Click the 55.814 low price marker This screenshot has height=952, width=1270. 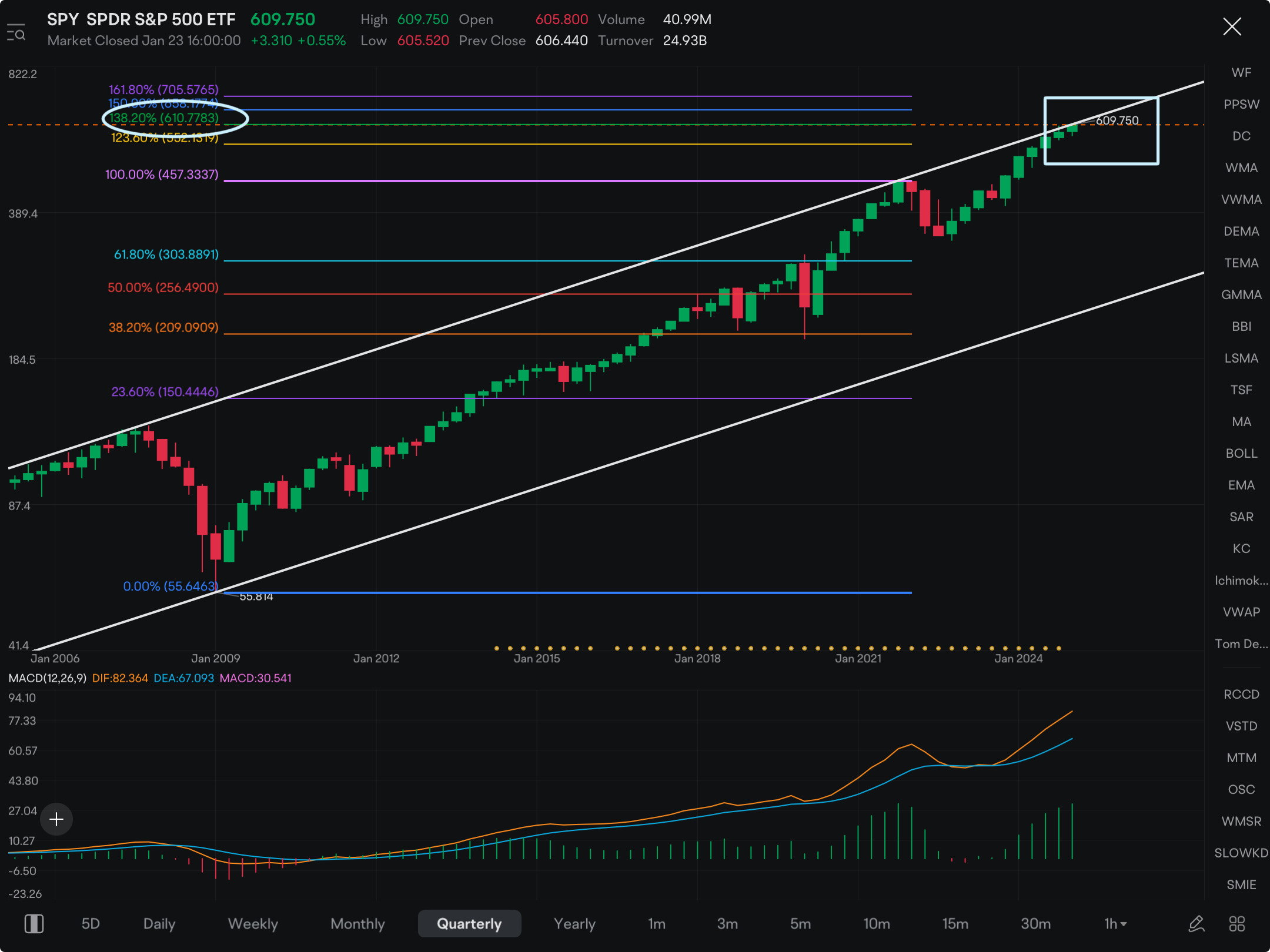click(256, 596)
